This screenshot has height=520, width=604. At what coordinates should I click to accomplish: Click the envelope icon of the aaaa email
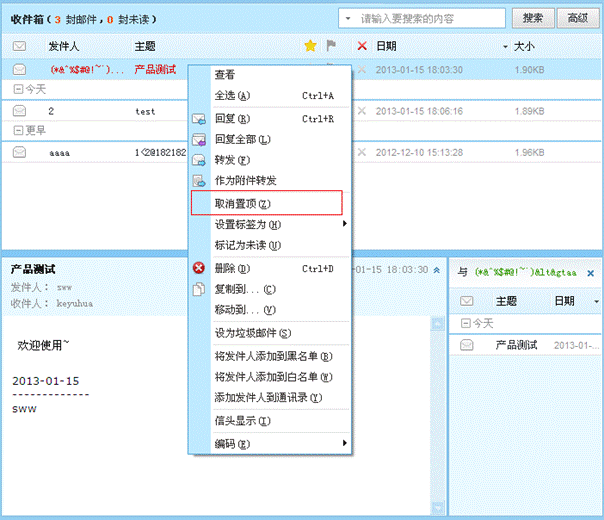click(19, 152)
